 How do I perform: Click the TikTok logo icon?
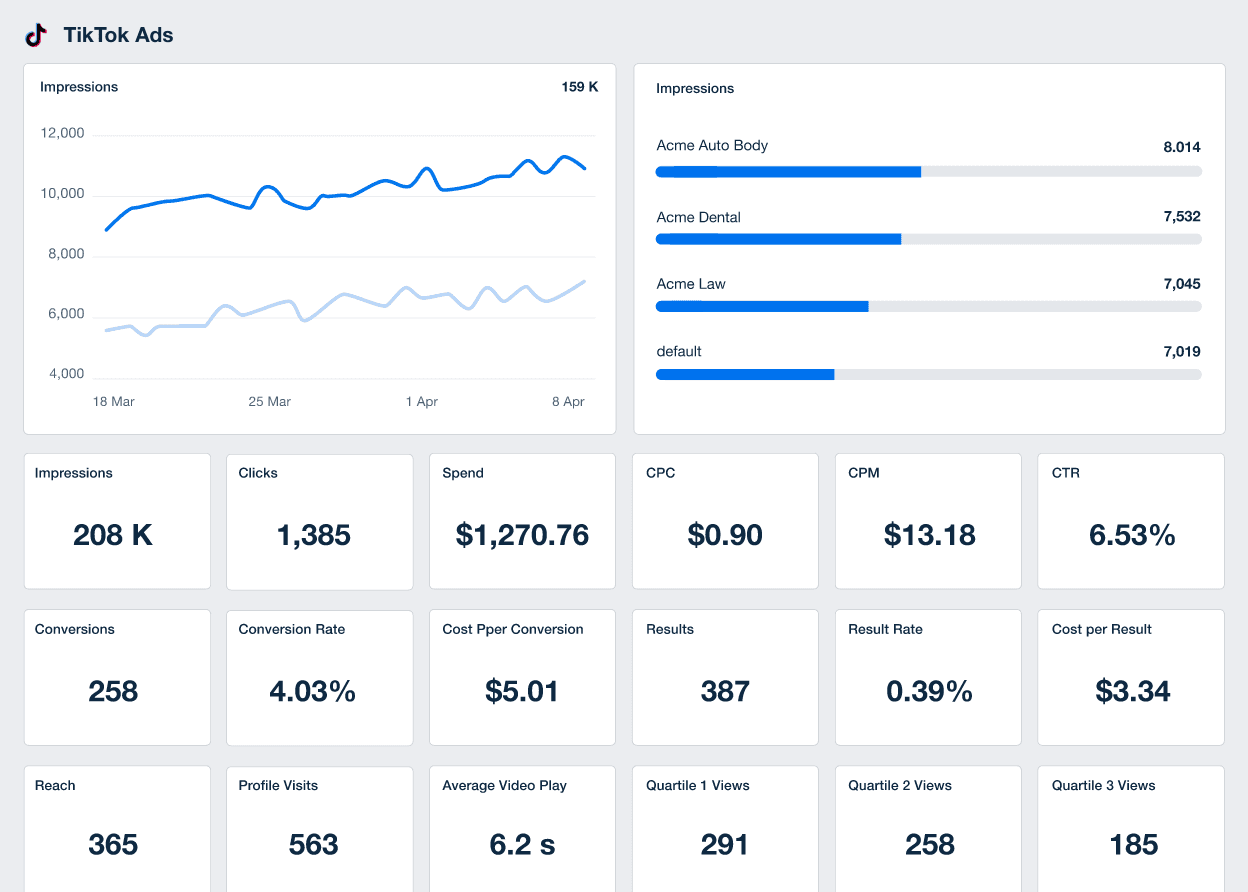pos(37,34)
